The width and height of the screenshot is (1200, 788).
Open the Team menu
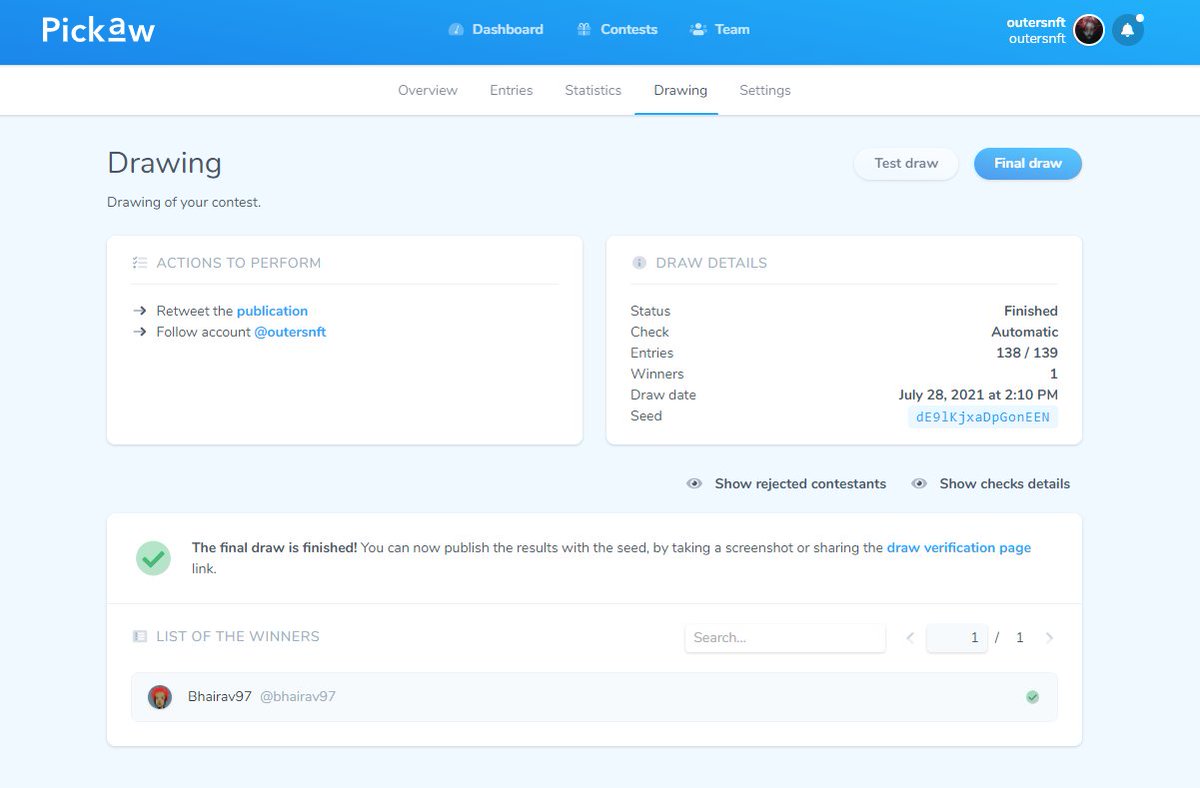point(720,30)
